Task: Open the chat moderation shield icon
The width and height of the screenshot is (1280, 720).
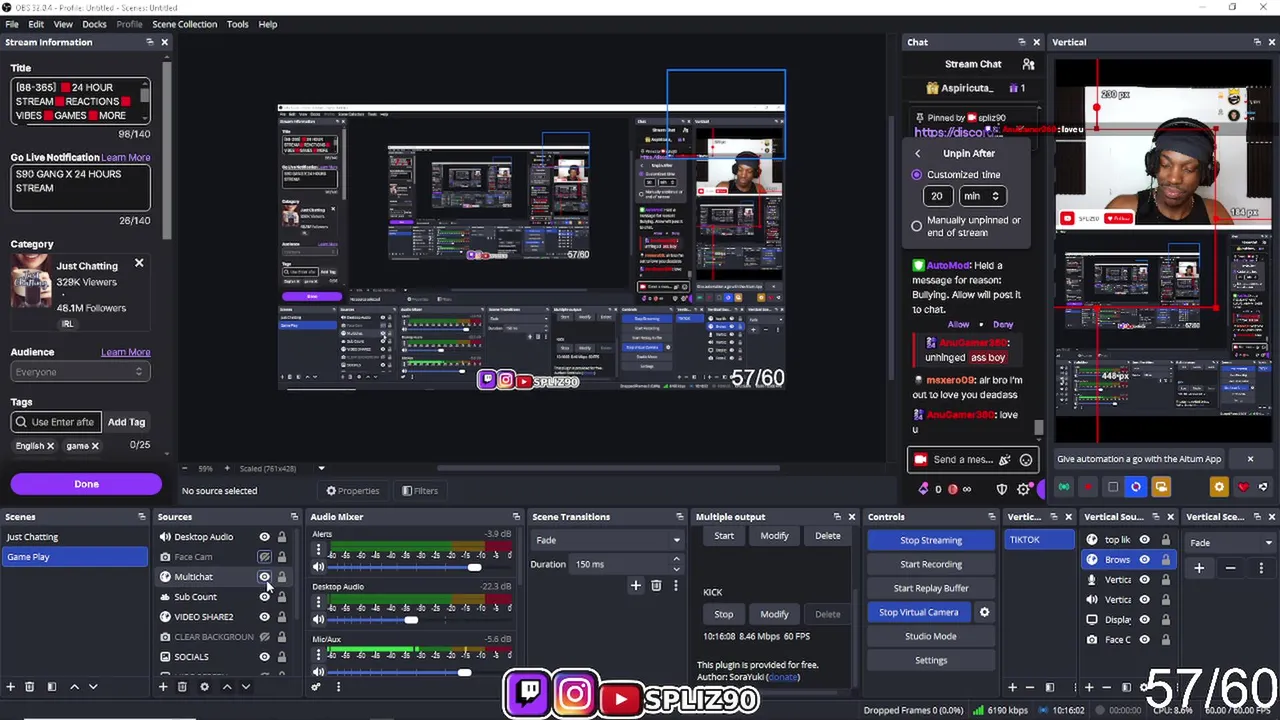Action: (1002, 489)
